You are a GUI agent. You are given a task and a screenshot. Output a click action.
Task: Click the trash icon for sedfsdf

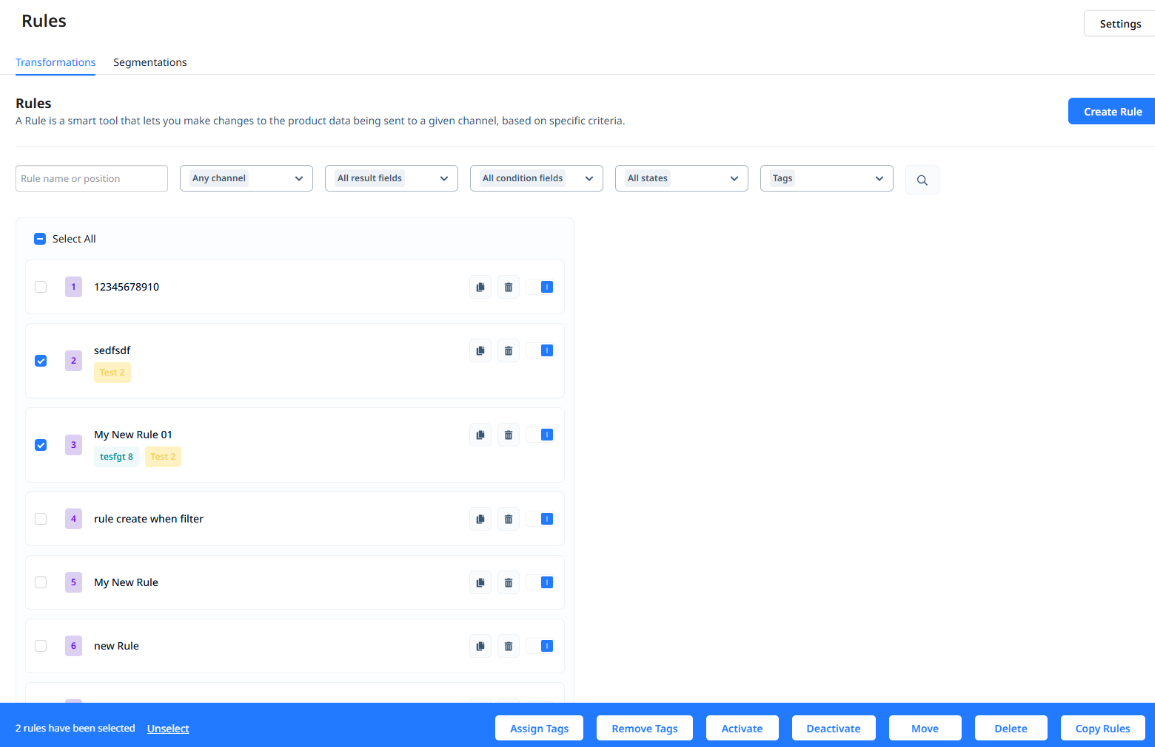coord(508,351)
